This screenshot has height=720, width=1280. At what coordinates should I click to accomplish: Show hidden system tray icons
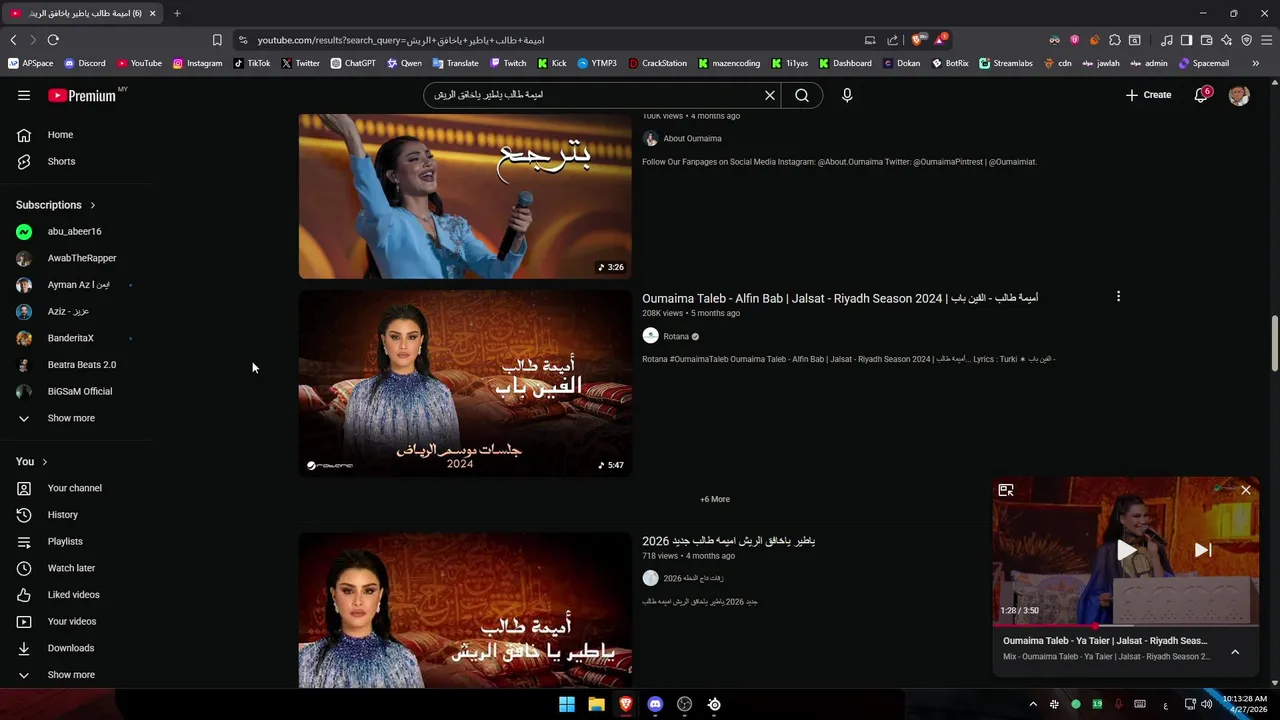pos(1033,704)
